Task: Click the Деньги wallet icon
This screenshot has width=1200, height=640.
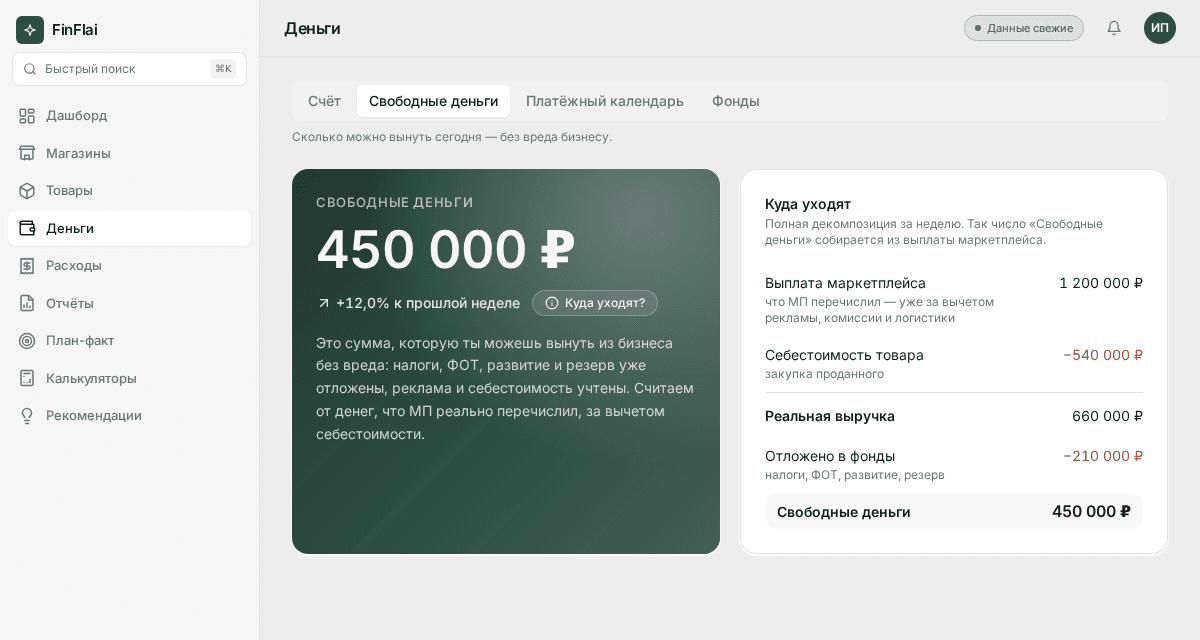Action: coord(27,228)
